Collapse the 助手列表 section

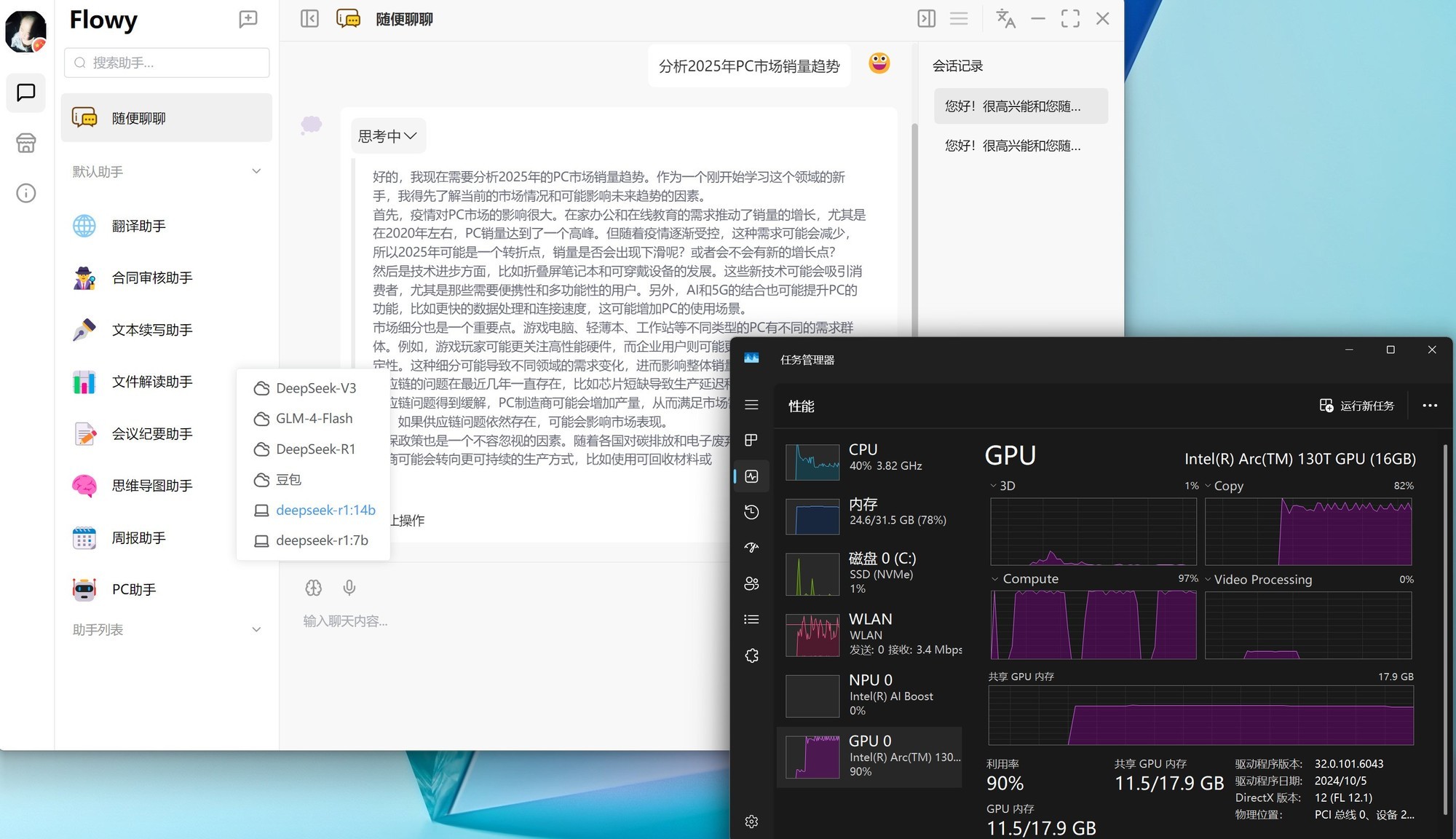pos(256,629)
